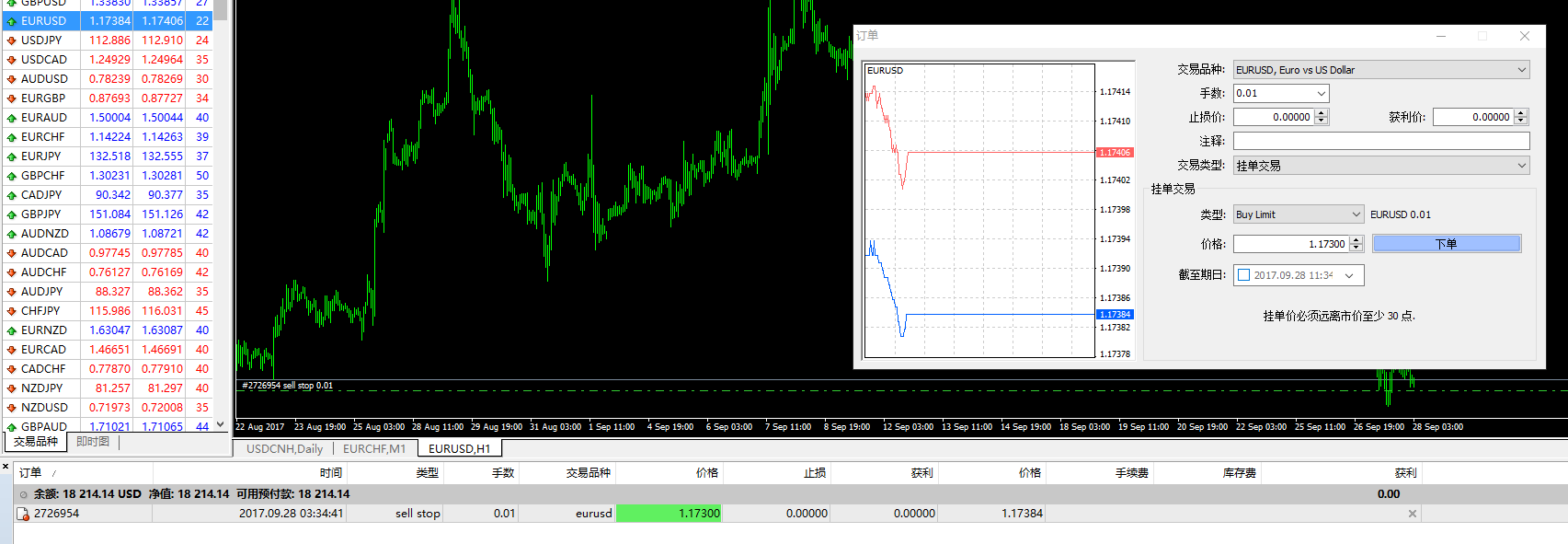Screen dimensions: 1568x544
Task: Click the order icon beside ticket 2726954
Action: pos(23,514)
